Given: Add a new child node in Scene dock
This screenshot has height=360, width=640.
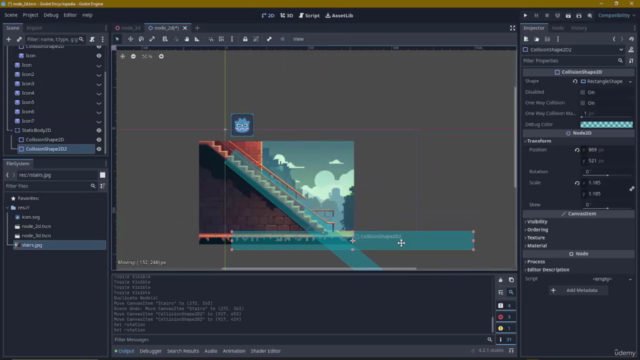Looking at the screenshot, I should 9,39.
